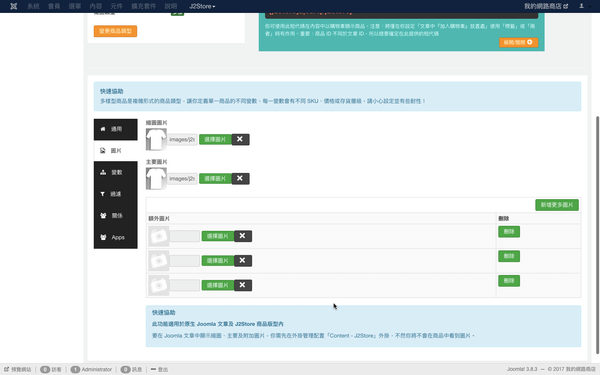Click the page vertical scrollbar

598,235
